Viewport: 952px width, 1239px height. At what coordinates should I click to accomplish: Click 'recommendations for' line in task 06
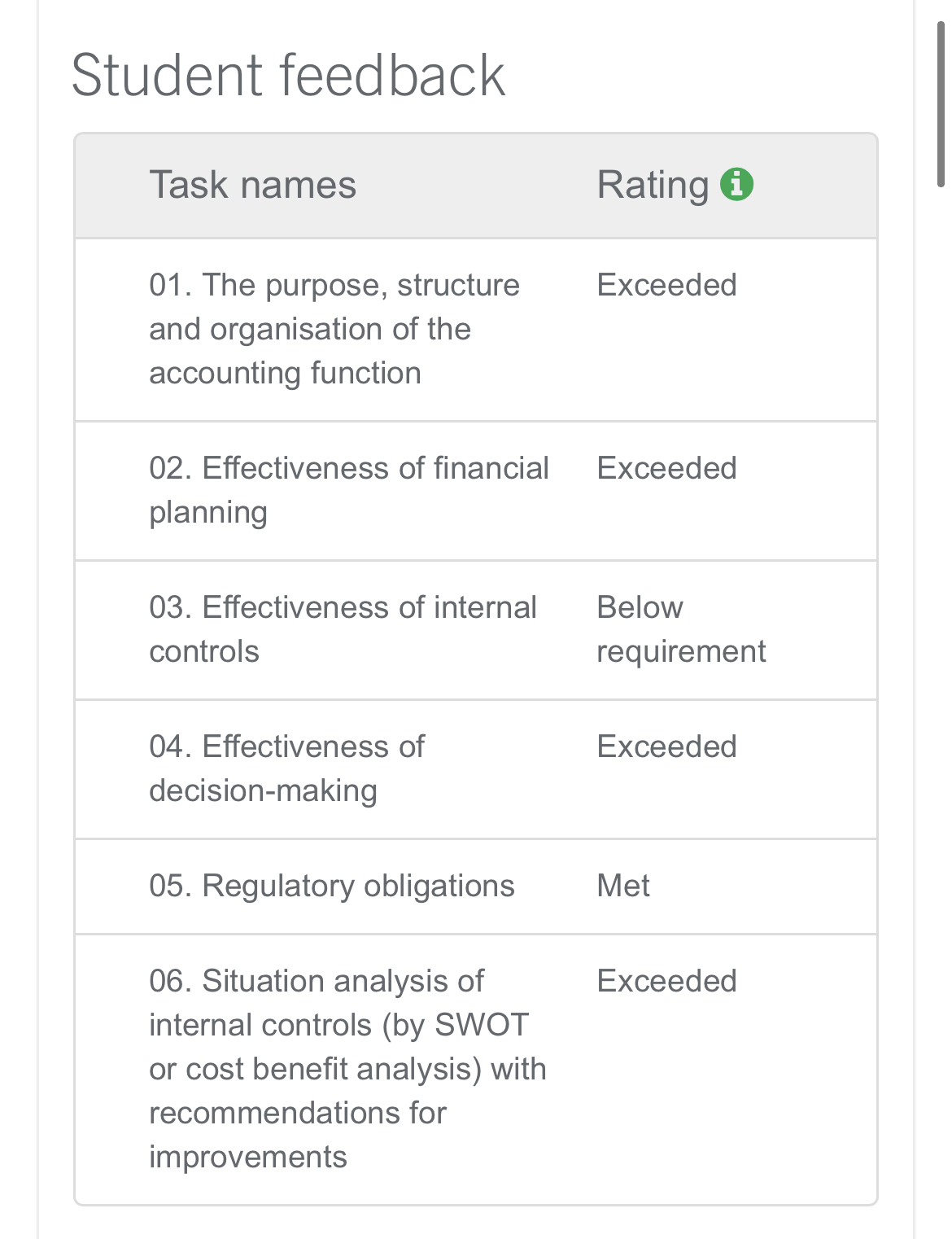click(x=298, y=1114)
